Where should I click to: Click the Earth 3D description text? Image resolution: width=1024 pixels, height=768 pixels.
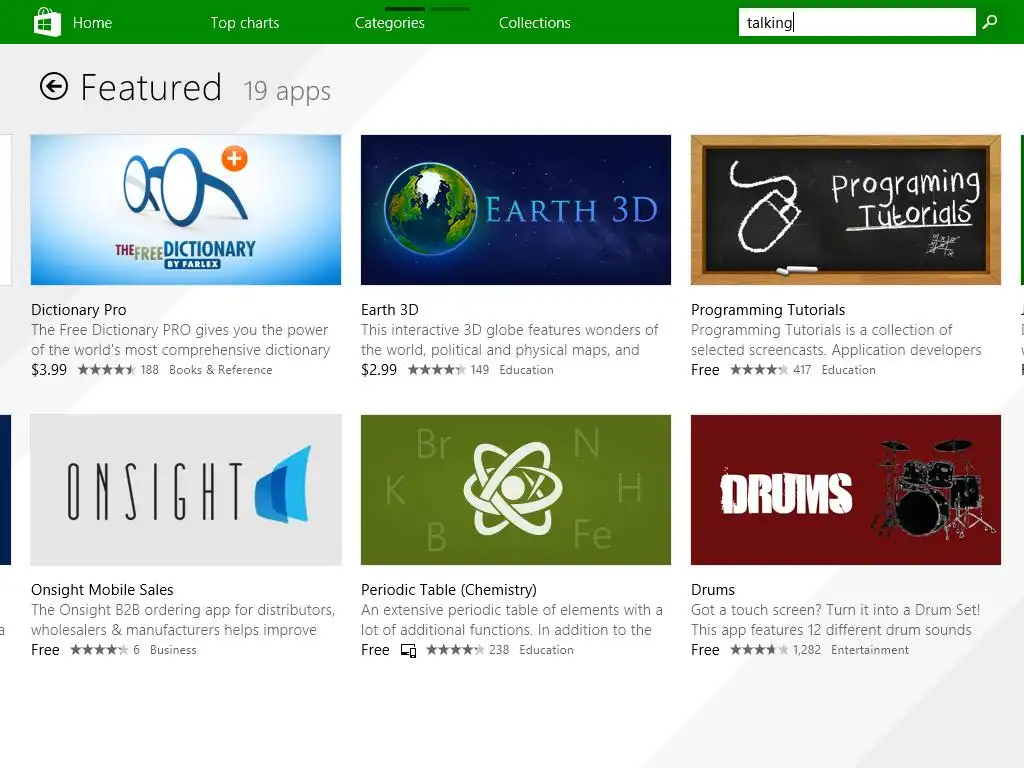coord(510,340)
